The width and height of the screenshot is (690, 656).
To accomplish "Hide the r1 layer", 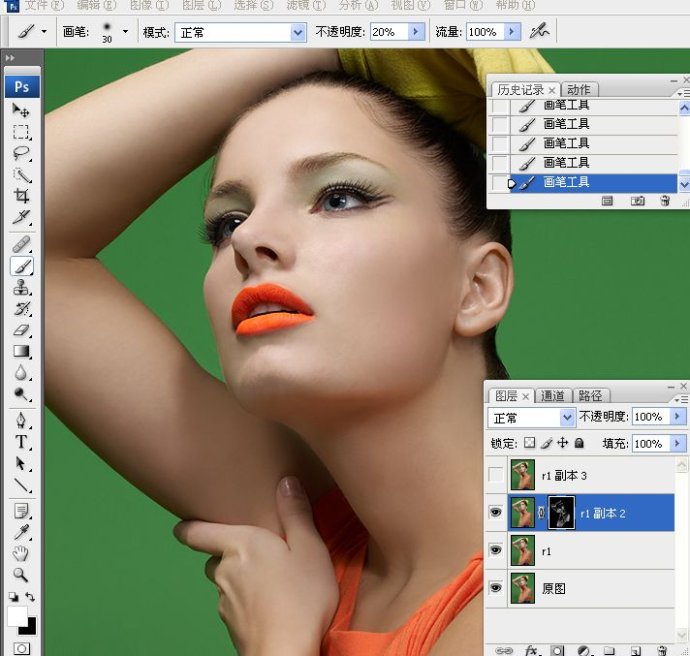I will pyautogui.click(x=496, y=550).
